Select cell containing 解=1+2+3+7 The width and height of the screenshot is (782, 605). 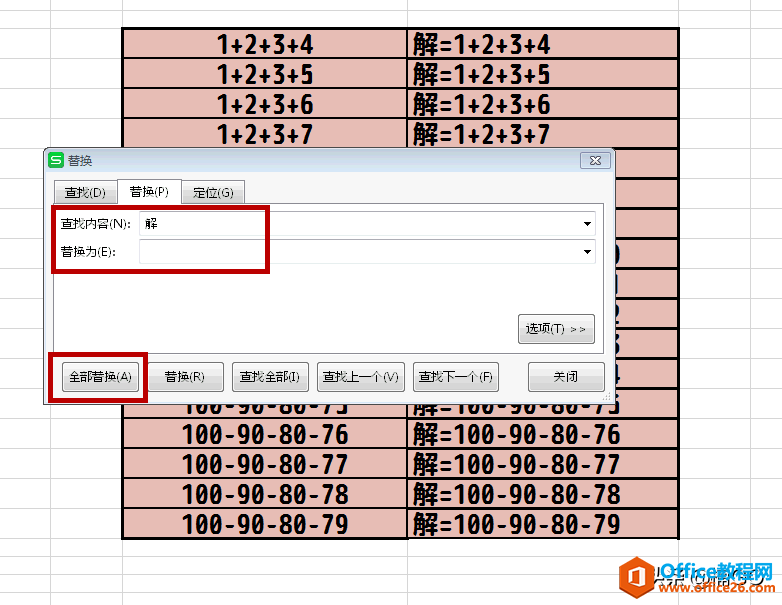point(543,133)
